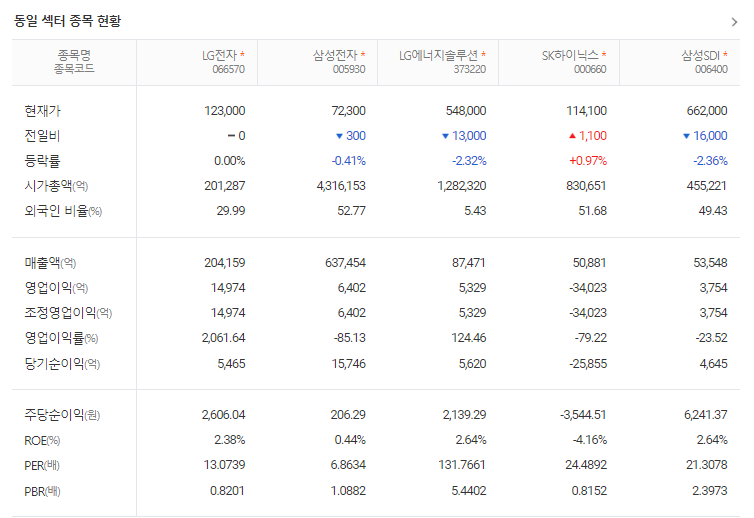Click SK하이닉스 current price 114,100
The height and width of the screenshot is (518, 754).
tap(587, 111)
